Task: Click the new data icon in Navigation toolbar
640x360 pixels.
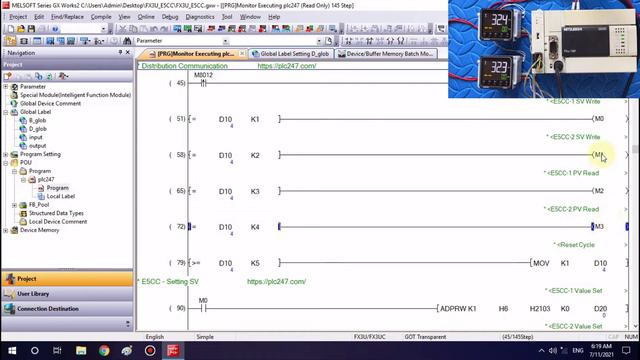Action: click(8, 76)
